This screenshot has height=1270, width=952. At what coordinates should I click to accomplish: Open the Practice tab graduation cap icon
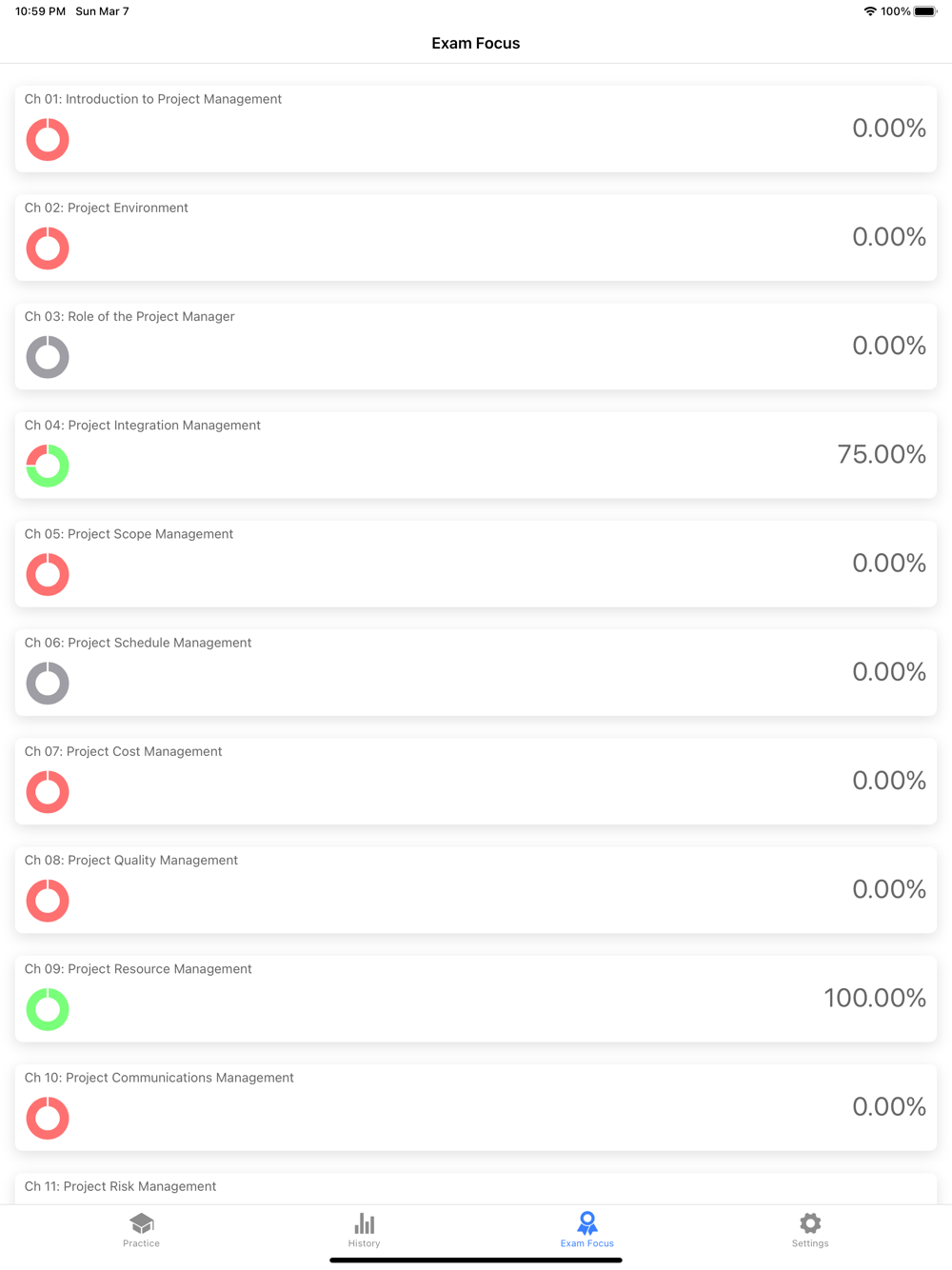click(x=142, y=1222)
